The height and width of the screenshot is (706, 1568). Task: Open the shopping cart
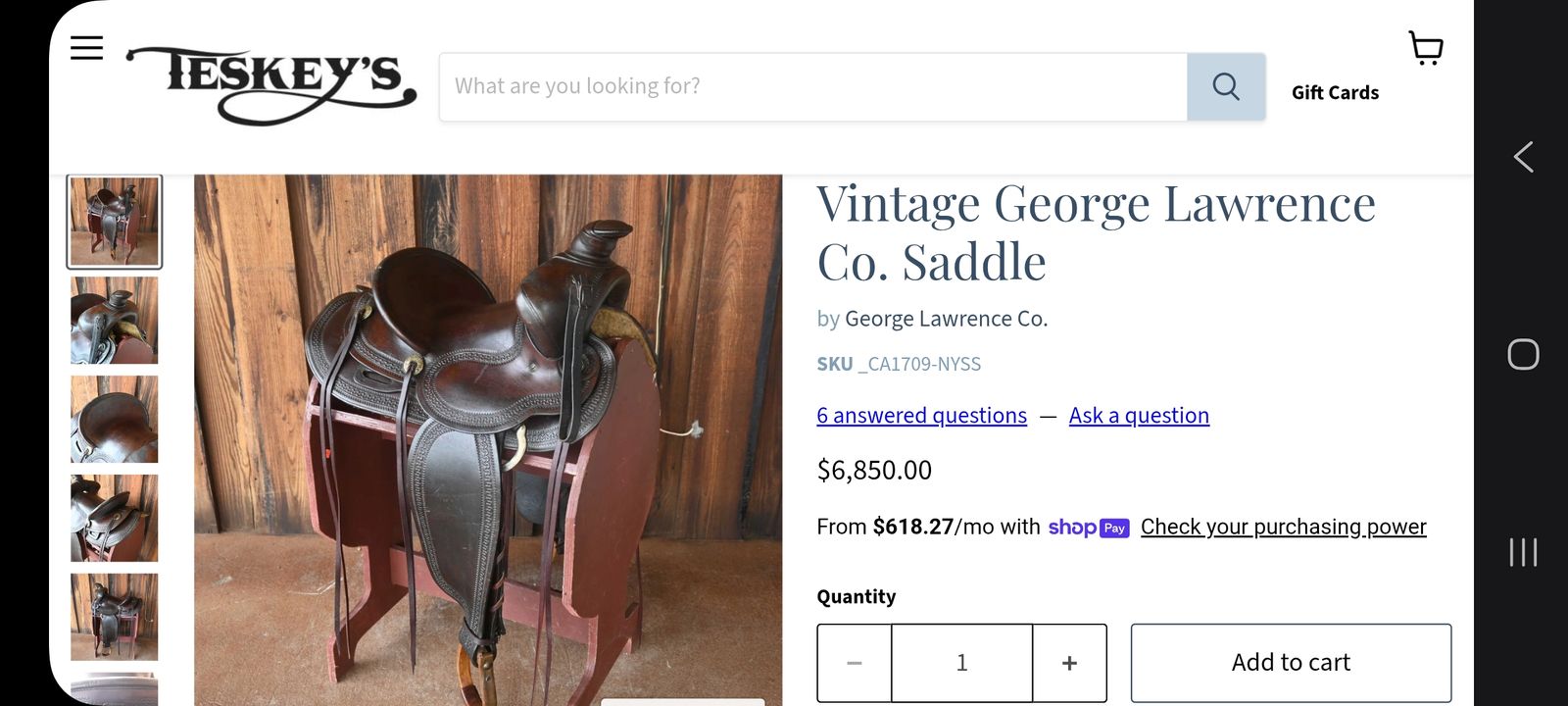coord(1426,48)
